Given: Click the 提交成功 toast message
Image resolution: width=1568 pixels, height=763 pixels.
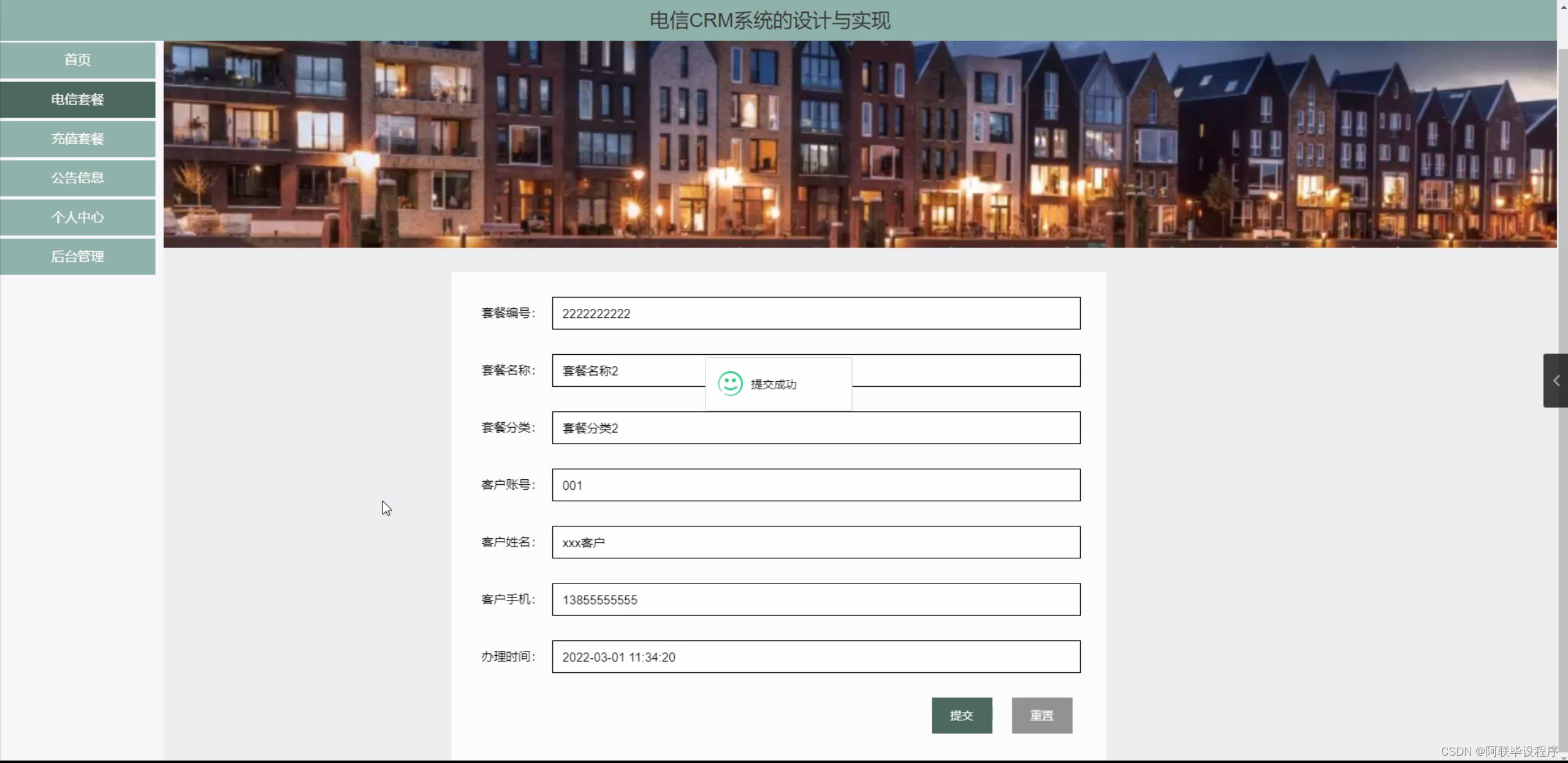Looking at the screenshot, I should pyautogui.click(x=774, y=384).
